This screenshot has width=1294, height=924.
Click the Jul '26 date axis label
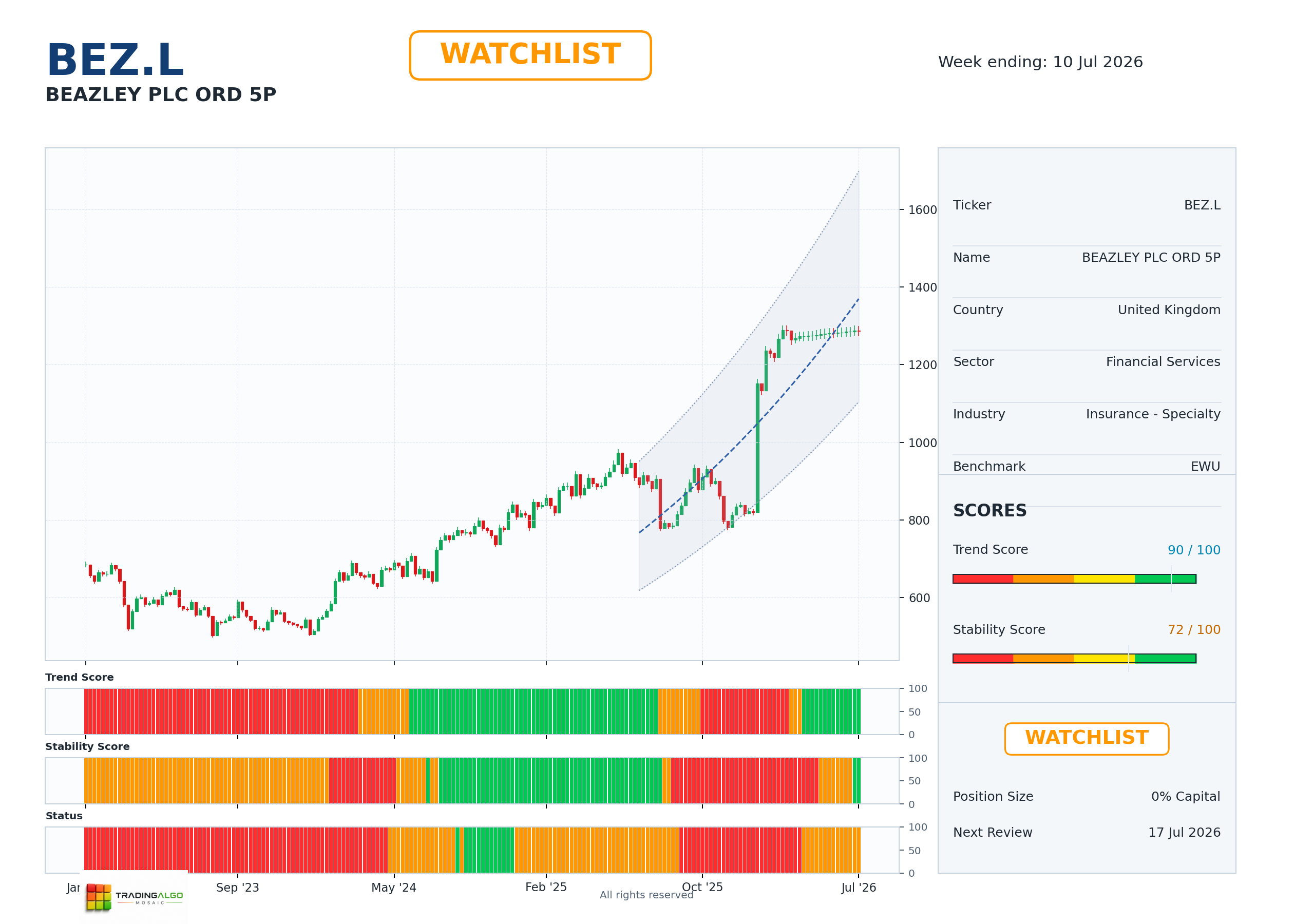pos(859,888)
